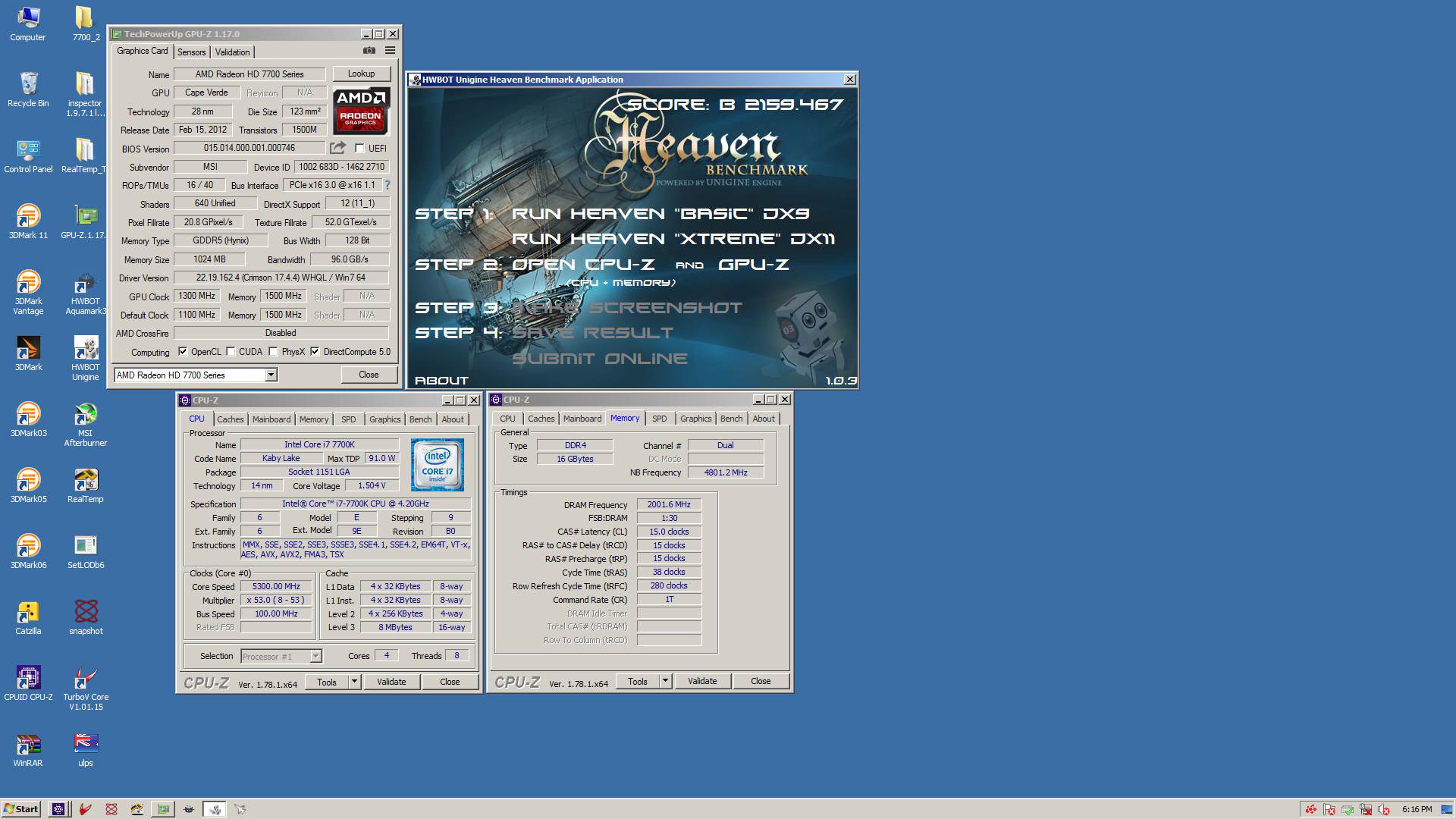Expand the Processor #1 selection dropdown
The width and height of the screenshot is (1456, 819).
click(315, 657)
